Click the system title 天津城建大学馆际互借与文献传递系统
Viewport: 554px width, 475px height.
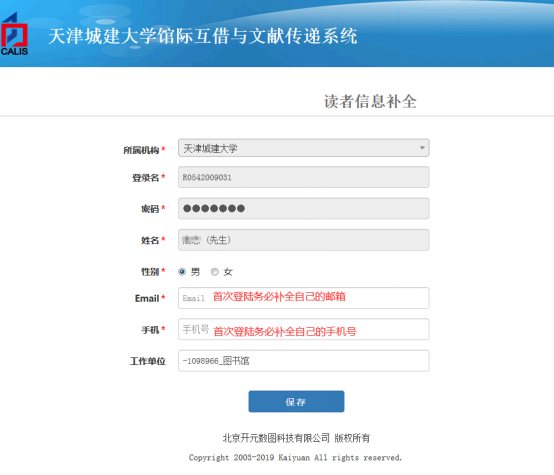coord(203,36)
